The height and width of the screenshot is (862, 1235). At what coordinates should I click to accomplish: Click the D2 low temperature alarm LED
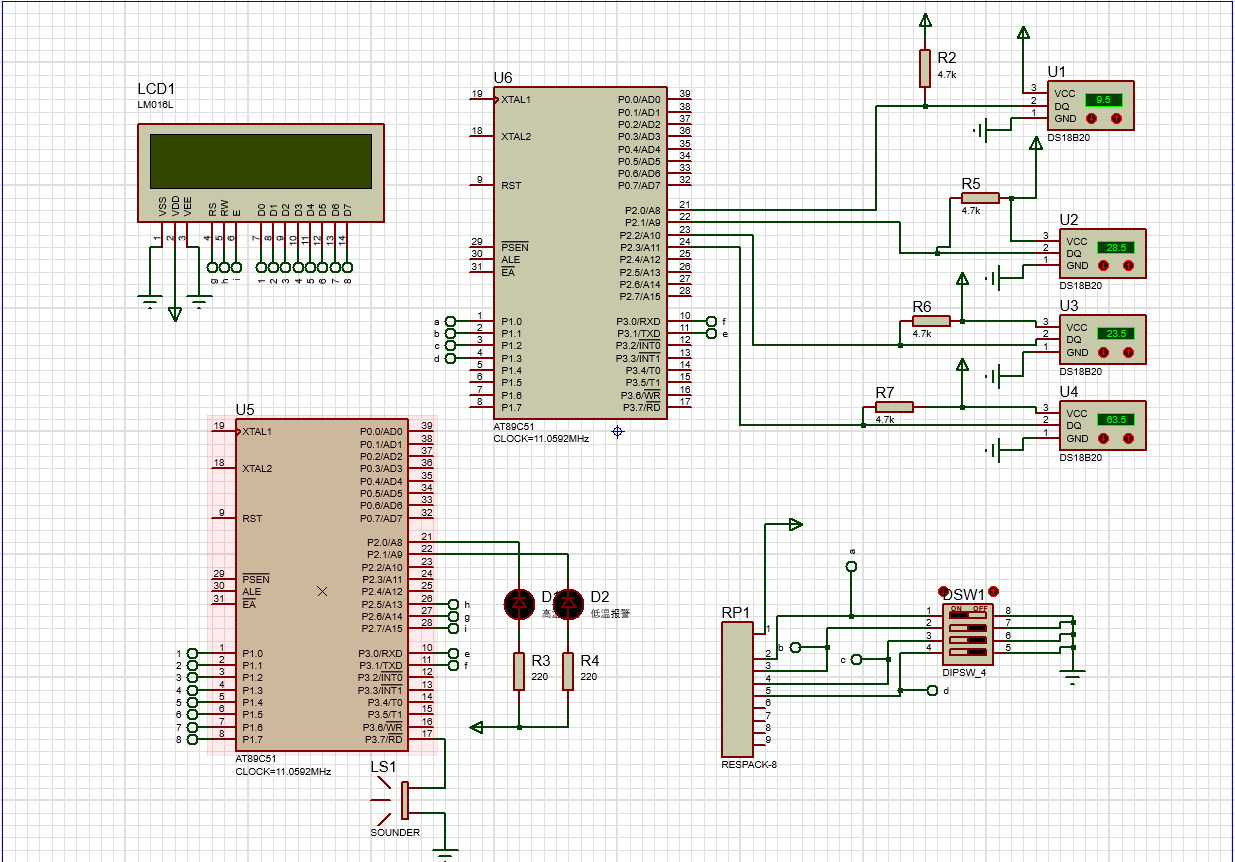point(569,602)
